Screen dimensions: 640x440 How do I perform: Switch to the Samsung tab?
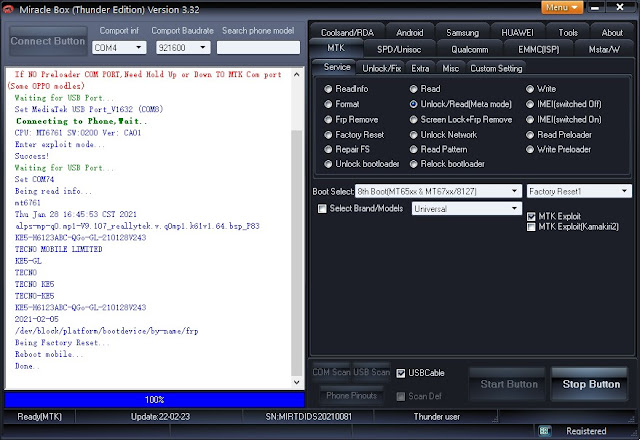pos(462,32)
